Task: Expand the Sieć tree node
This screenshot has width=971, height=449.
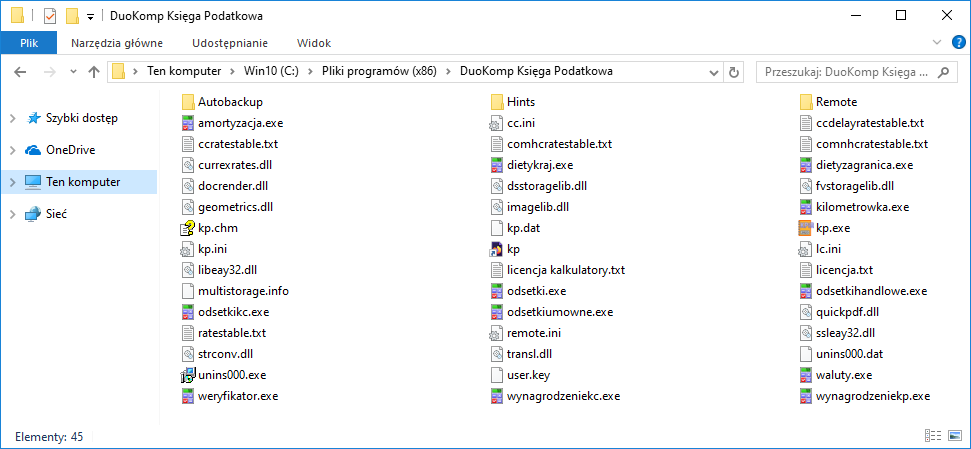Action: pos(12,214)
